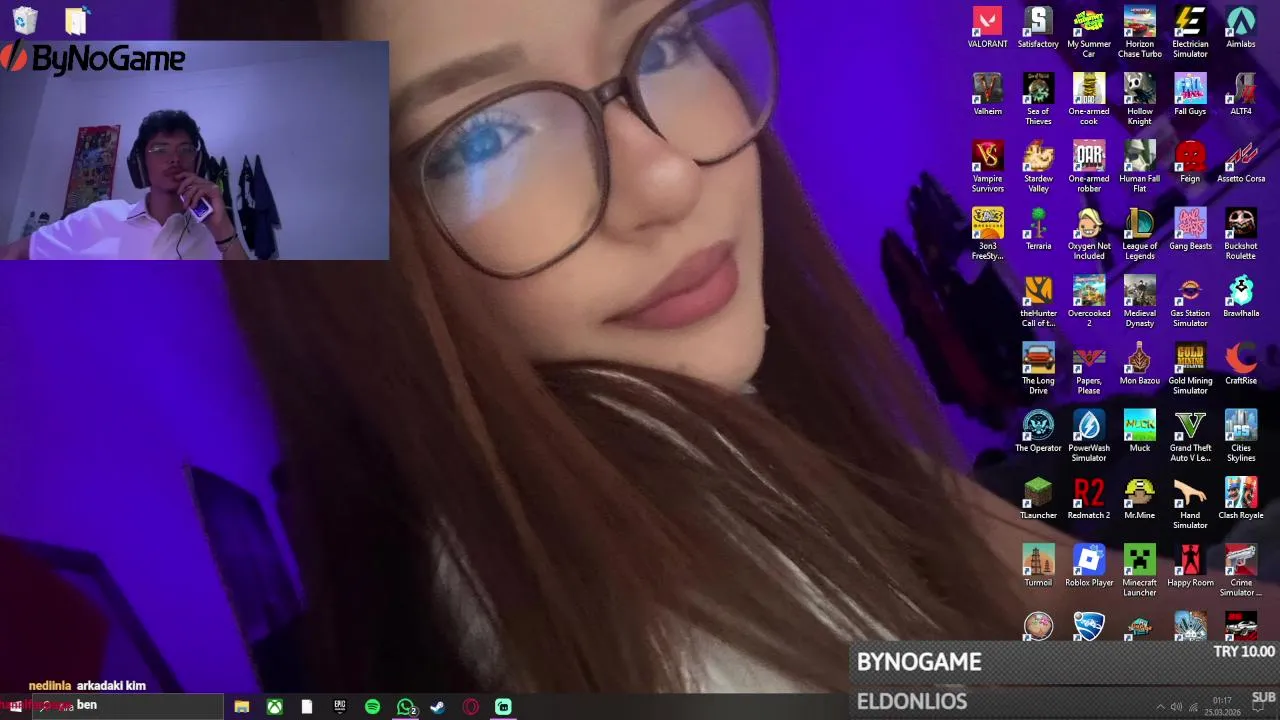Select The Operator desktop icon
This screenshot has width=1280, height=720.
tap(1038, 429)
